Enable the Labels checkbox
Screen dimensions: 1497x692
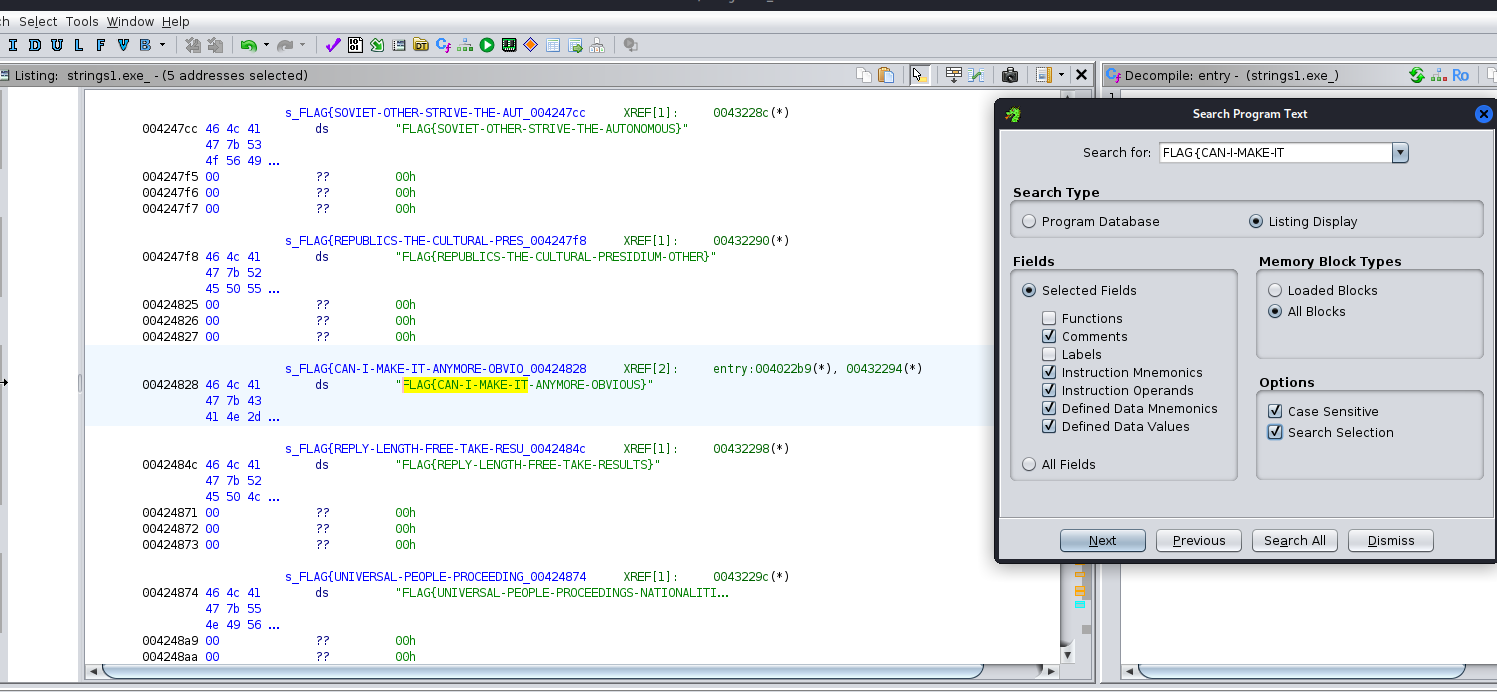pyautogui.click(x=1049, y=354)
